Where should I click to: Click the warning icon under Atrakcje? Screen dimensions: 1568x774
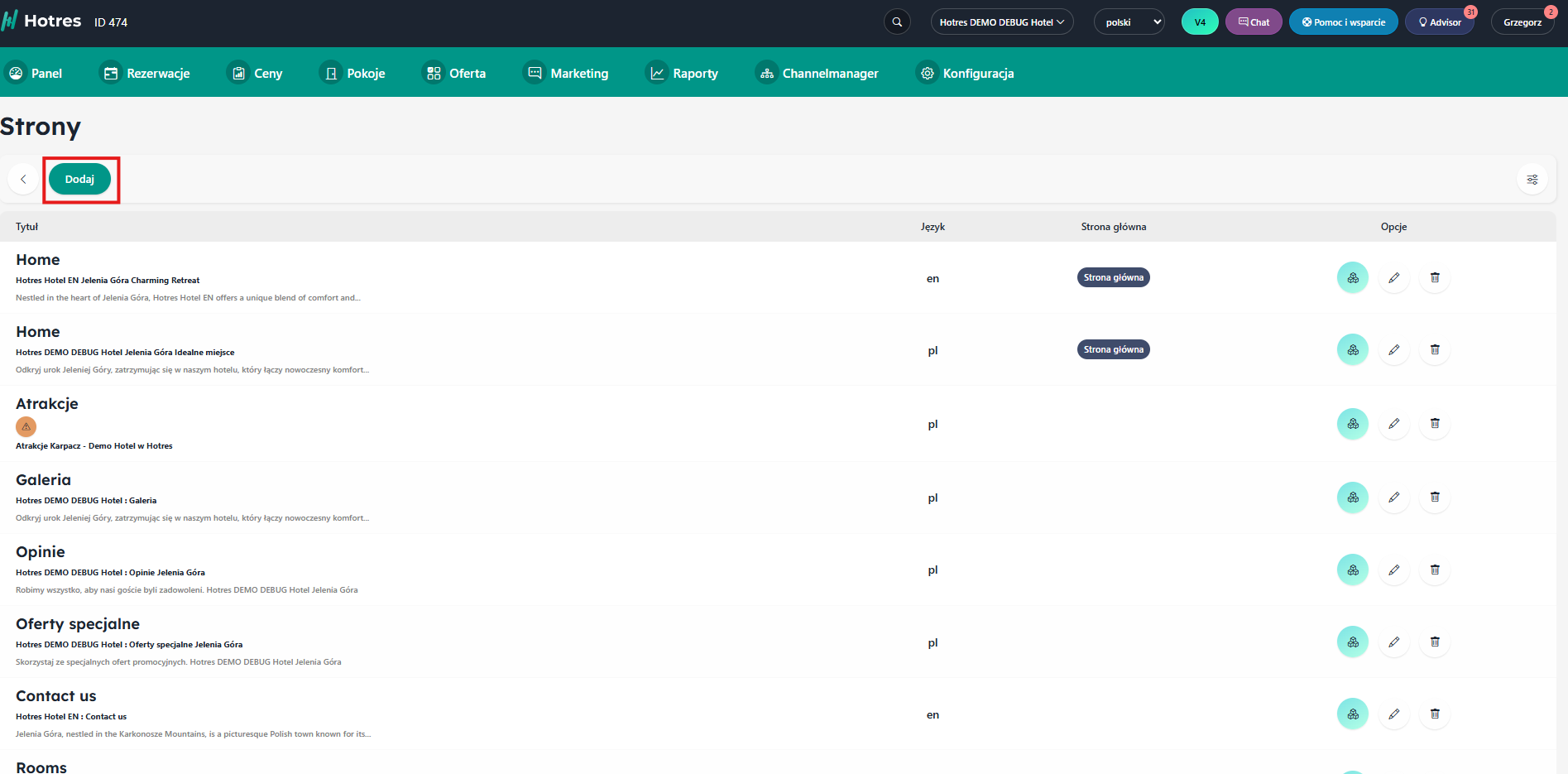tap(26, 427)
